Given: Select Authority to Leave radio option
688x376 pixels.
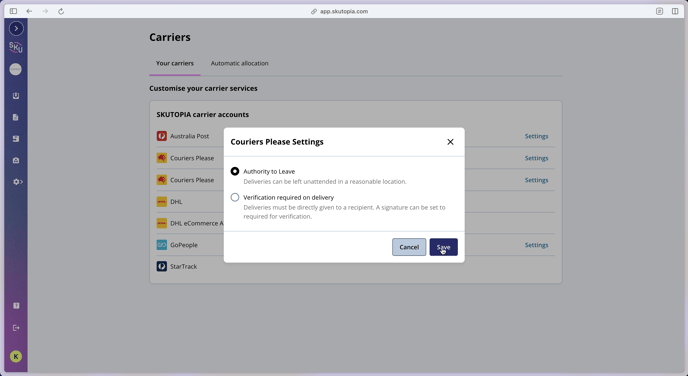Looking at the screenshot, I should click(235, 171).
